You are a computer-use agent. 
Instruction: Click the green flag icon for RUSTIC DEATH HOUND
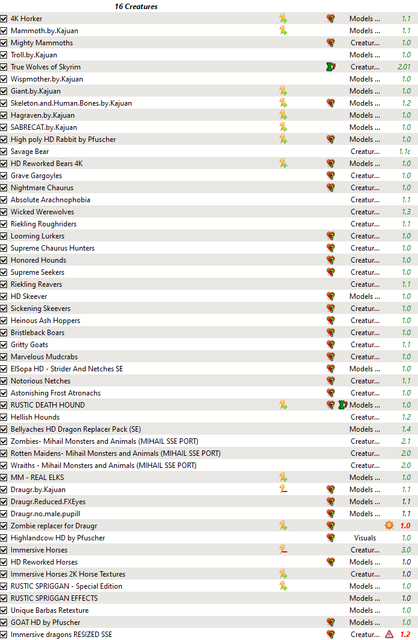(342, 405)
